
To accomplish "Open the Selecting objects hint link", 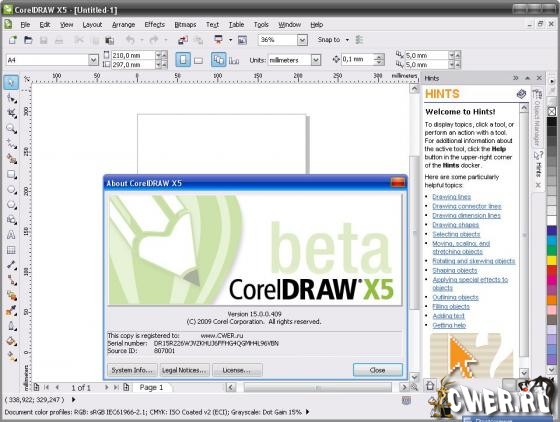I will coord(456,234).
